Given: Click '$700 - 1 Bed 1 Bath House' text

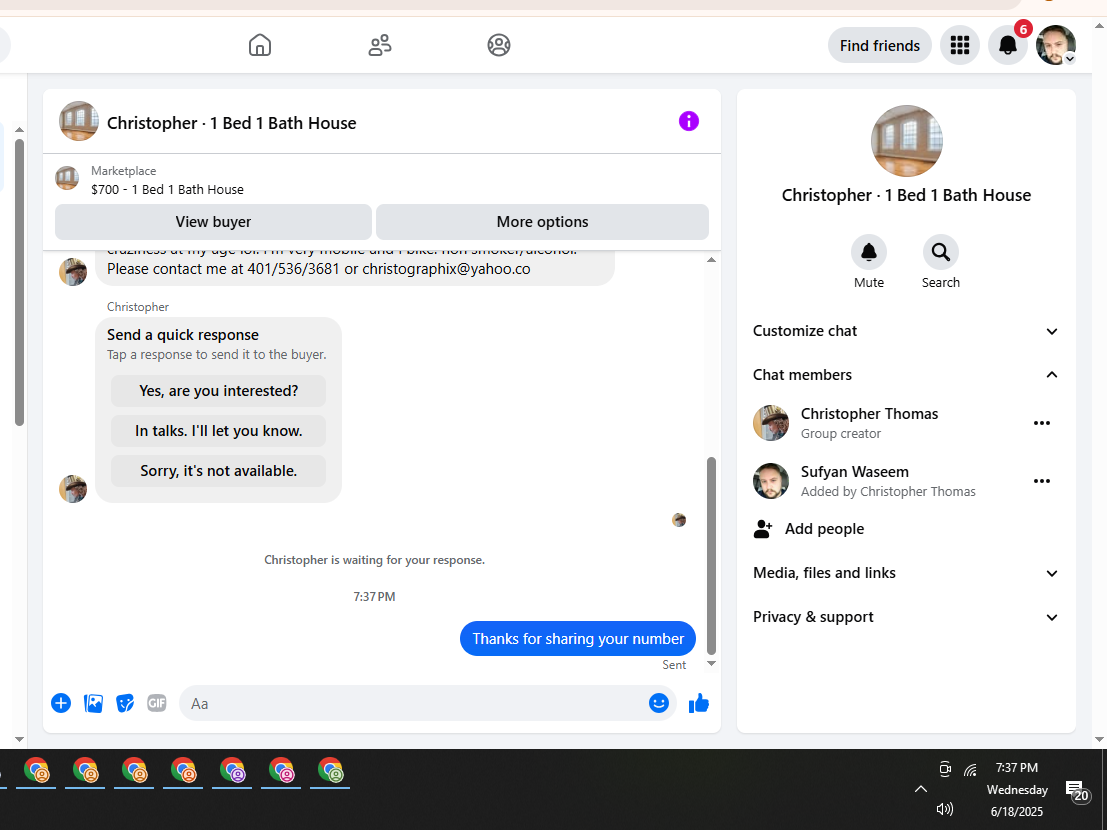Looking at the screenshot, I should click(x=167, y=189).
